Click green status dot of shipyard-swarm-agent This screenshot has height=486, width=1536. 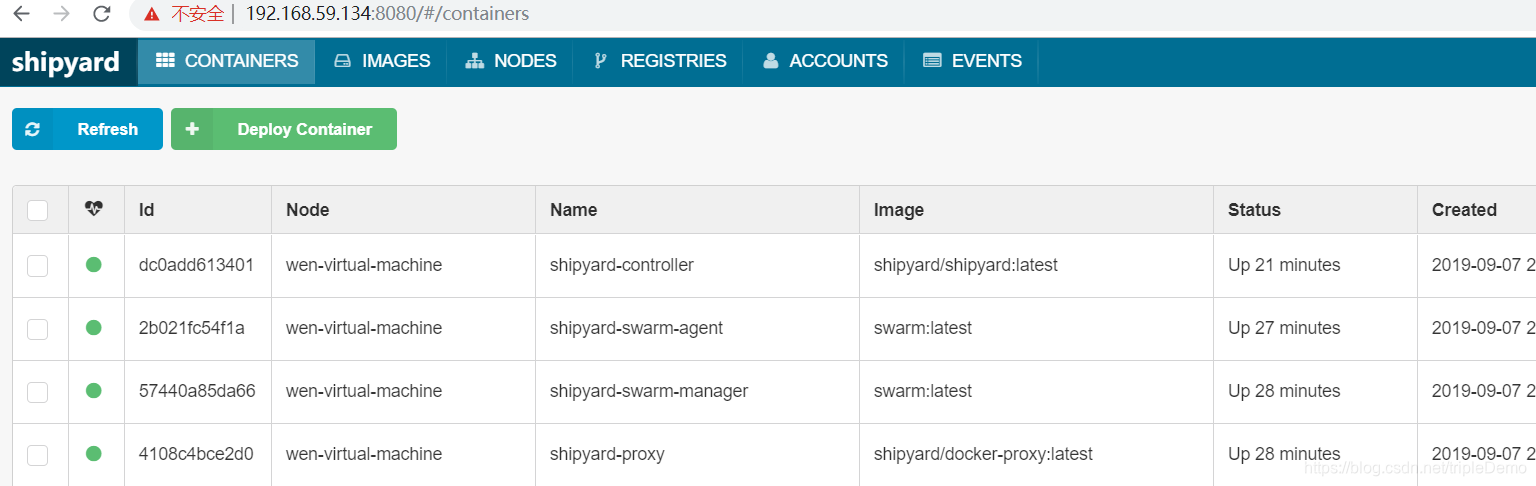click(x=94, y=328)
